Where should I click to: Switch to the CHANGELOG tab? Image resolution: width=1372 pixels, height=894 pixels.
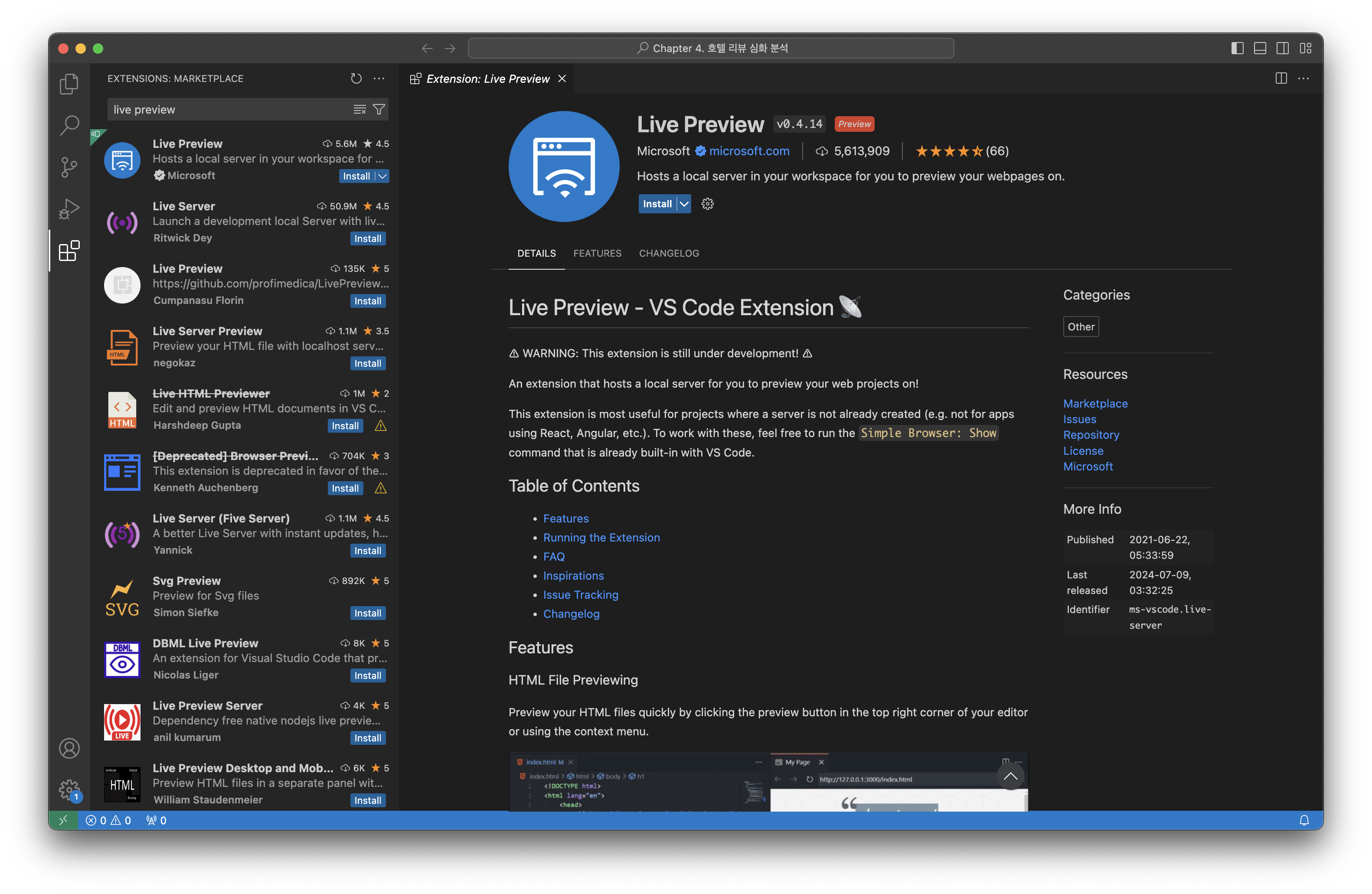(x=669, y=254)
